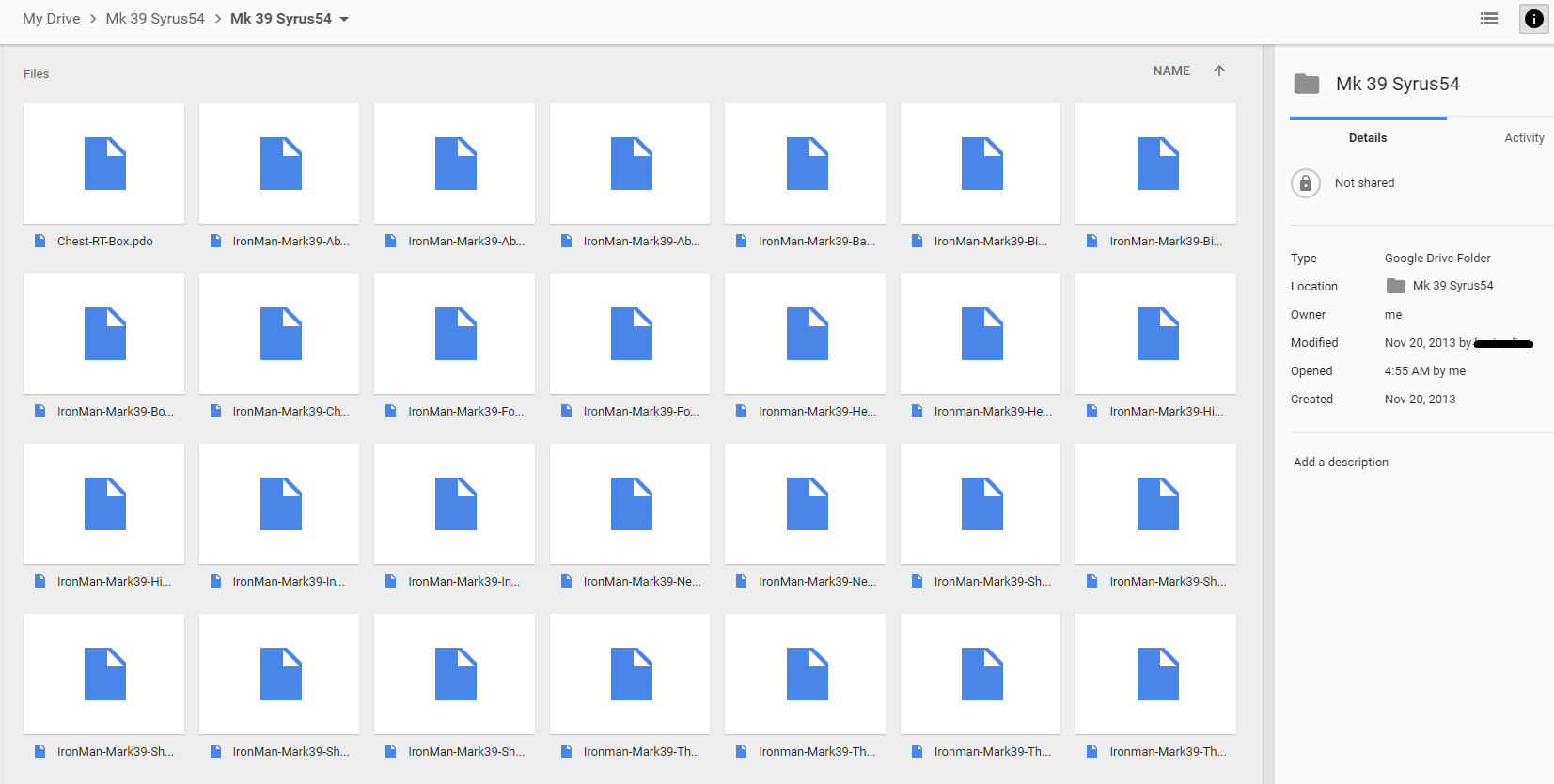Go to My Drive breadcrumb
Screen dimensions: 1554x784
(x=52, y=19)
